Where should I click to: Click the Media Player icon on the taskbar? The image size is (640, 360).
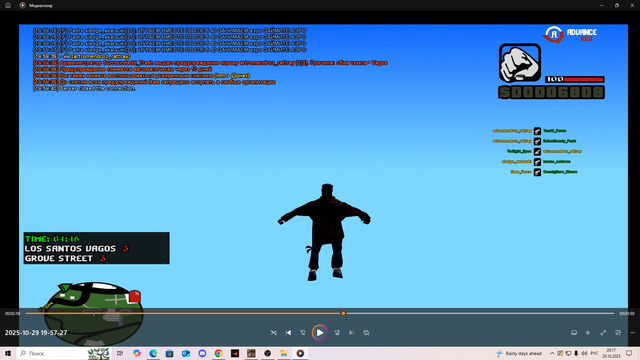point(300,353)
